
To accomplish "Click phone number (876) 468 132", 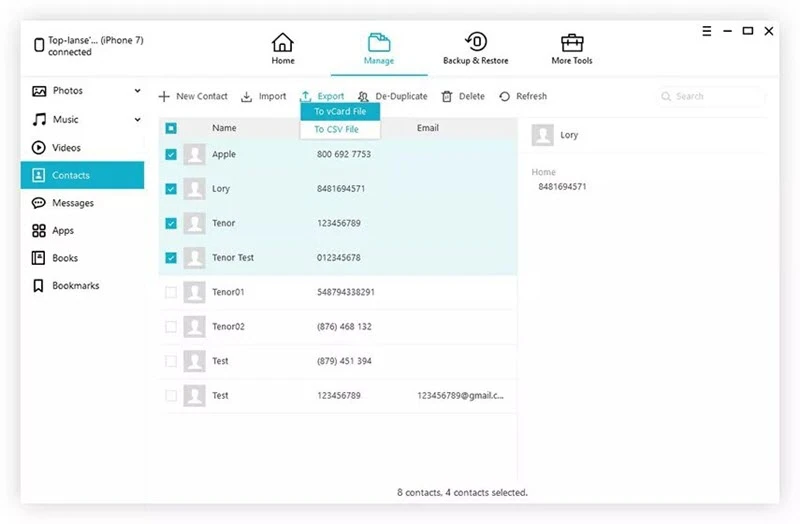I will click(x=344, y=327).
